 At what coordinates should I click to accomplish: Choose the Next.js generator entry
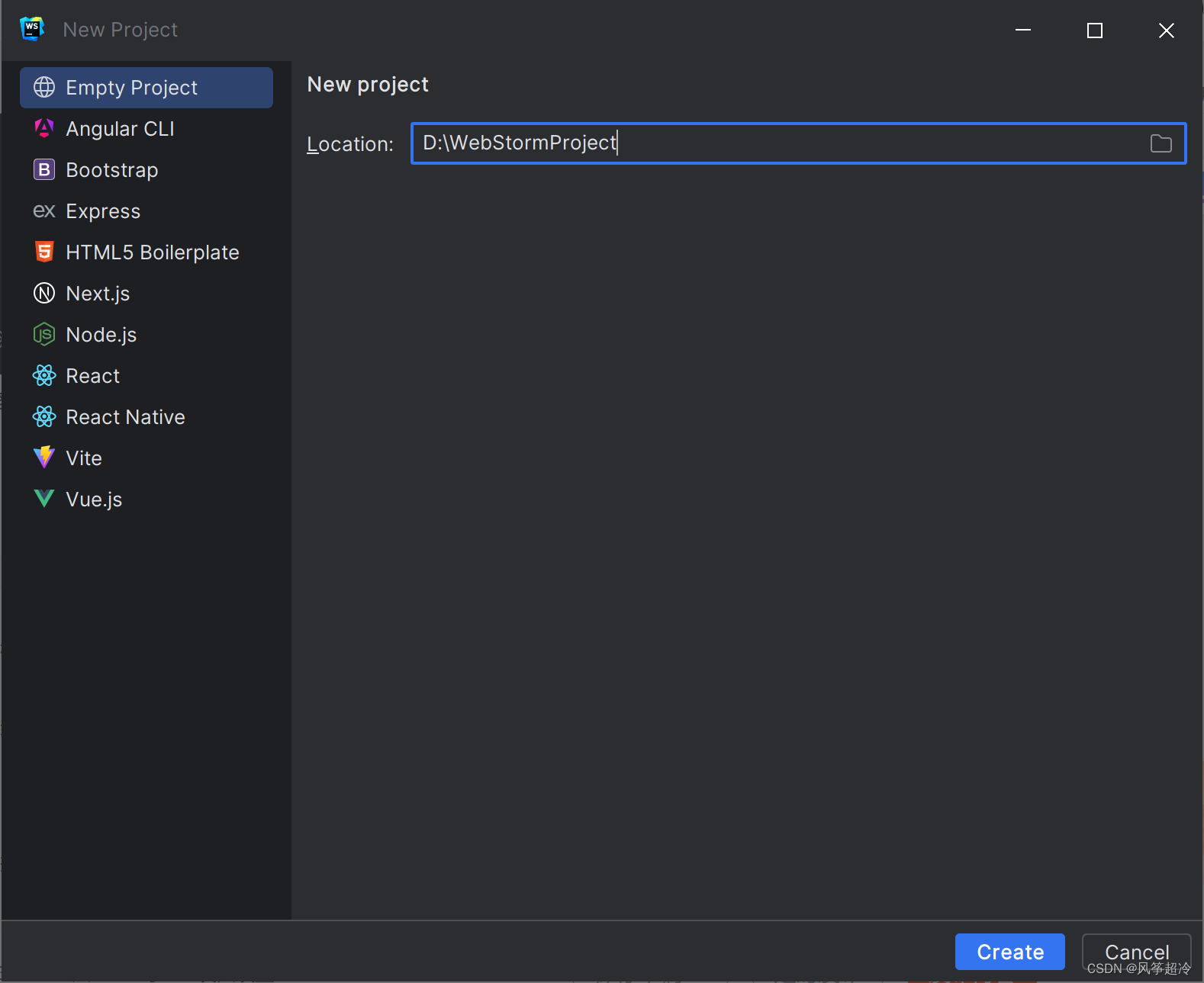point(98,294)
